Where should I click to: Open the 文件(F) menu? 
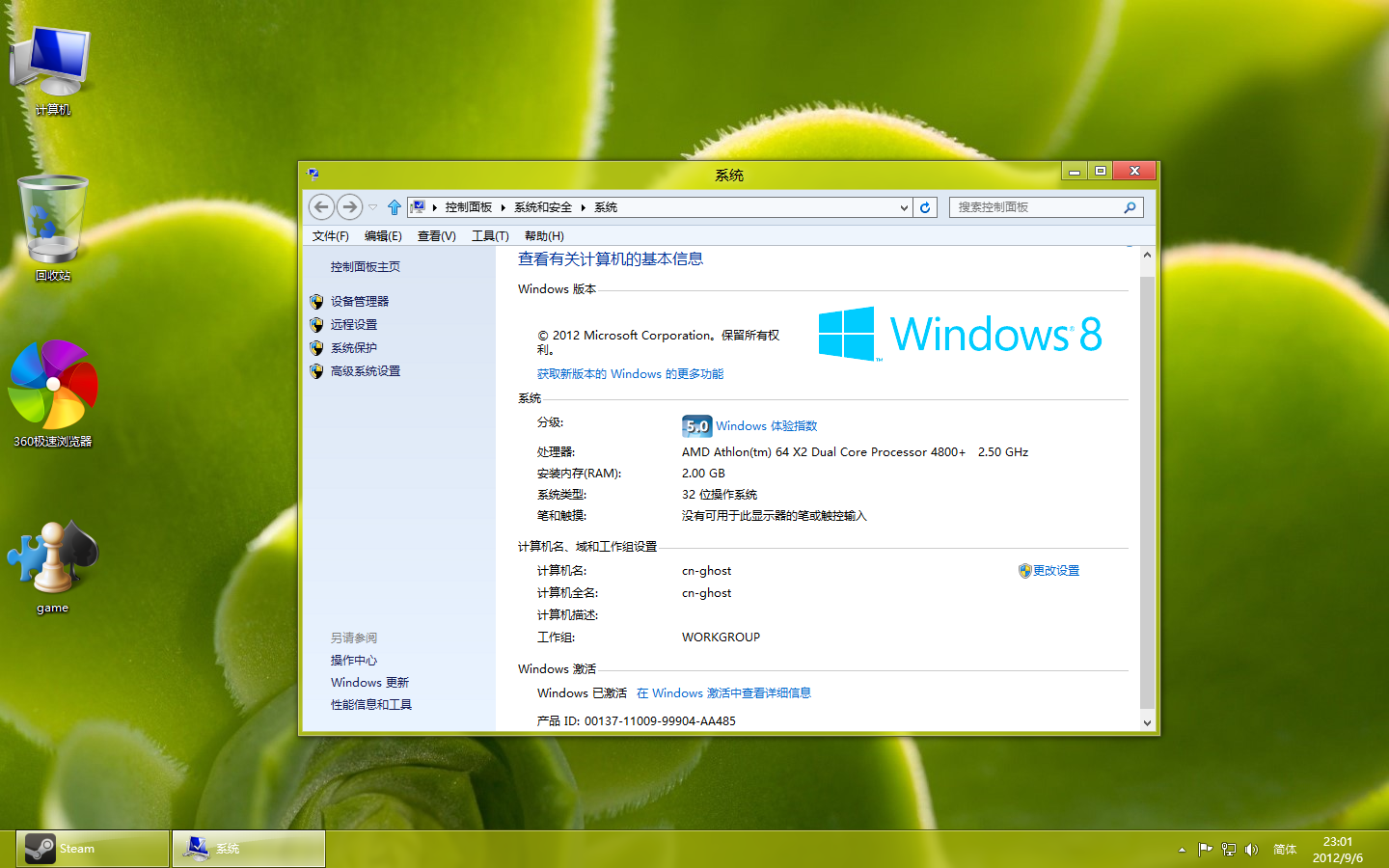click(x=330, y=236)
